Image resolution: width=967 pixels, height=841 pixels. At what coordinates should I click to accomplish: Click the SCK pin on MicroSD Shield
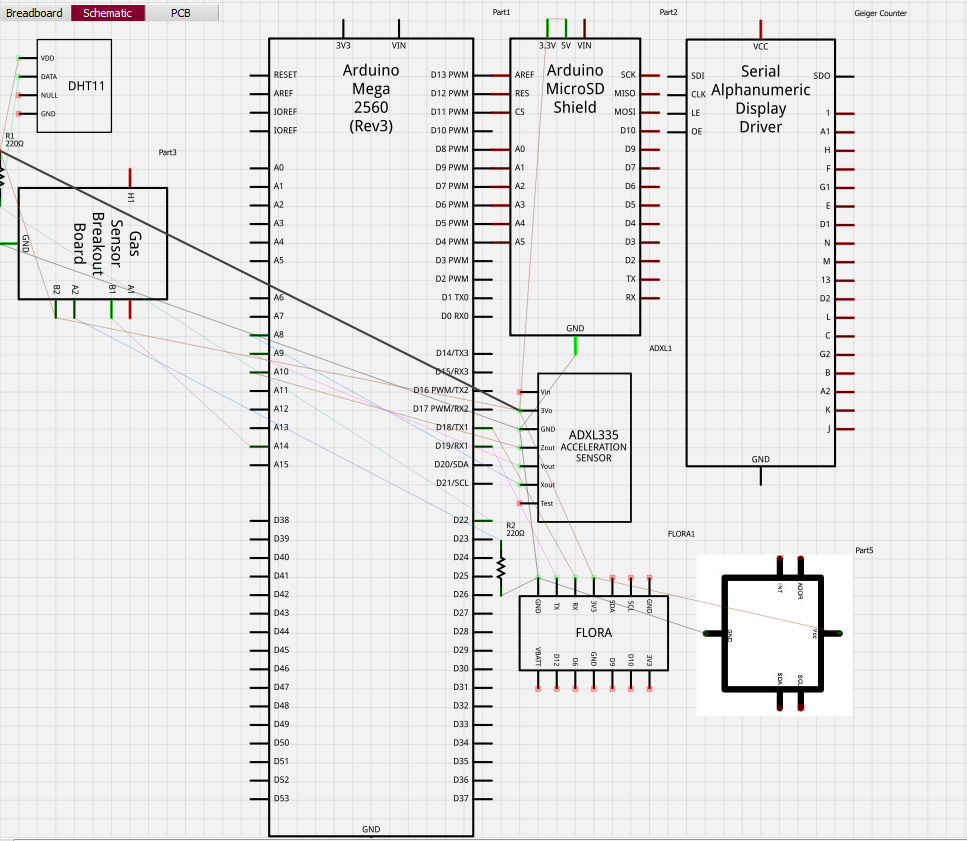(x=650, y=75)
